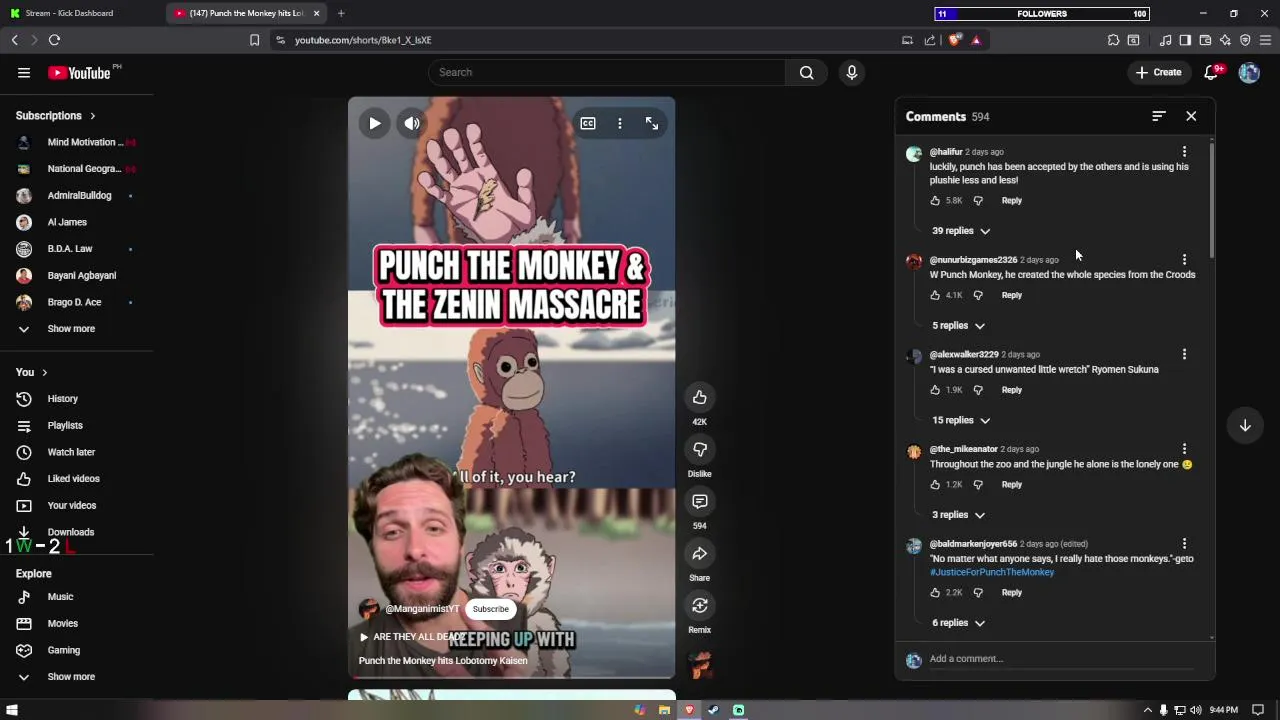The image size is (1280, 720).
Task: Click the search magnifier button
Action: pyautogui.click(x=806, y=72)
